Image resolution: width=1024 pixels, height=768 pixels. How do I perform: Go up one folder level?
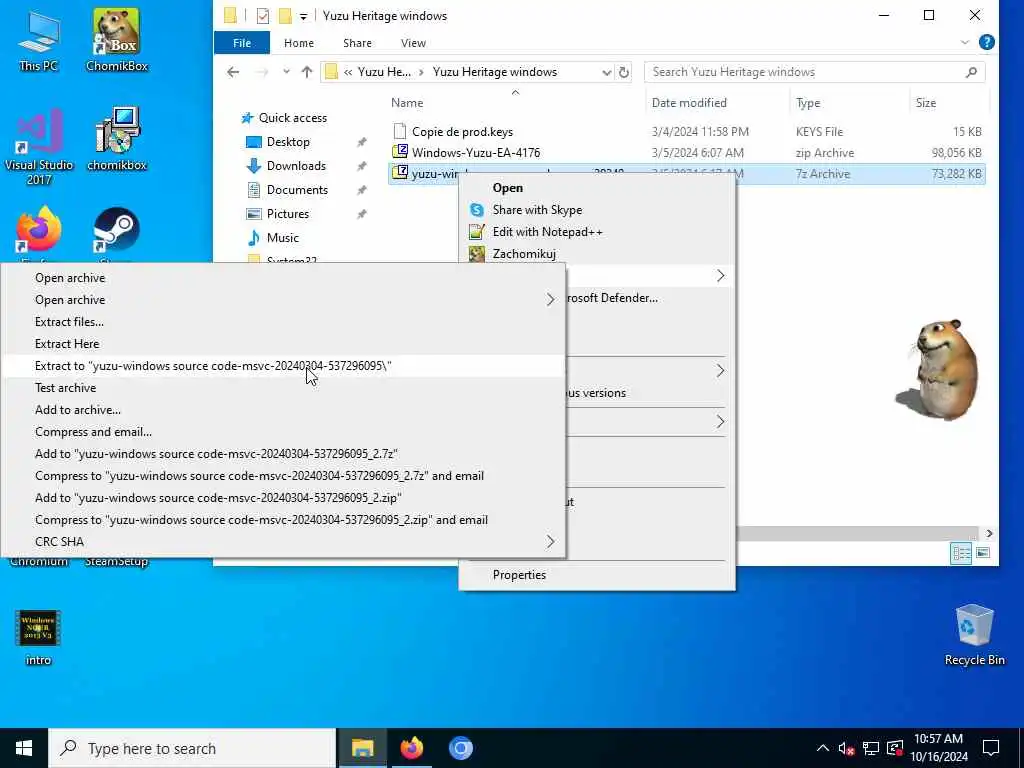tap(307, 72)
